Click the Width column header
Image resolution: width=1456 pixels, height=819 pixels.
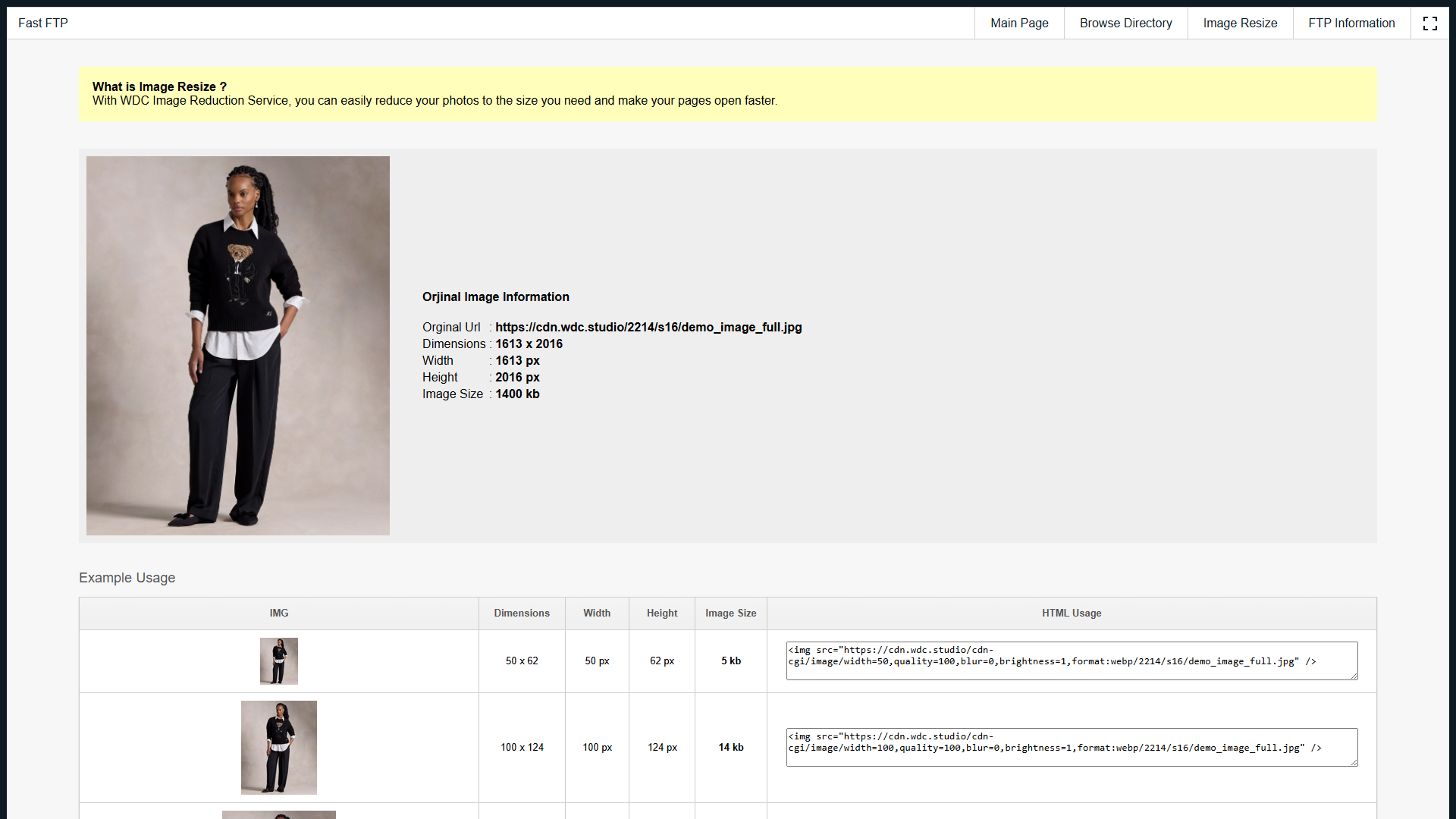click(x=597, y=613)
